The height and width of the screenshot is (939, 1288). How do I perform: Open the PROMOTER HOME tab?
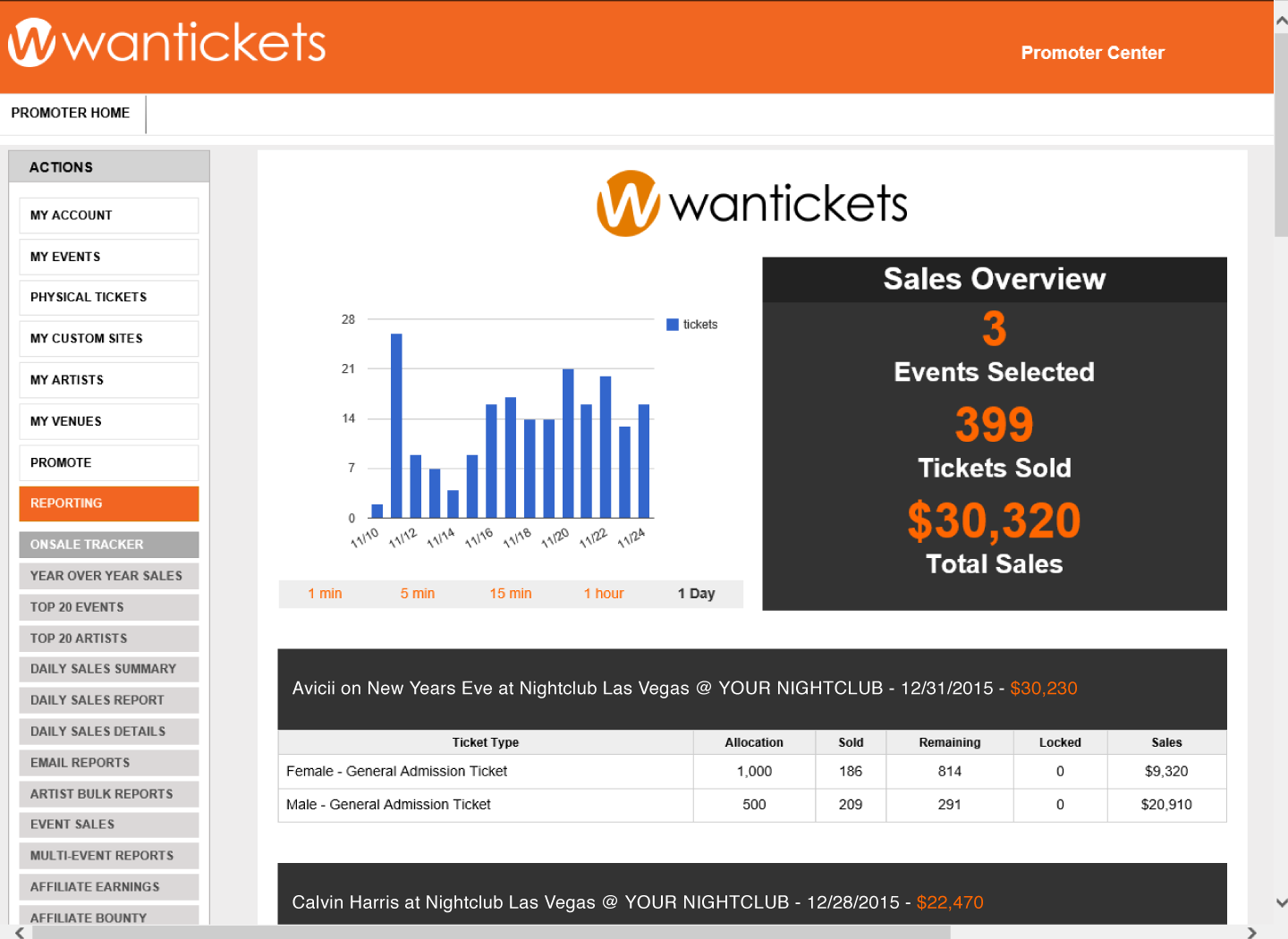point(71,114)
